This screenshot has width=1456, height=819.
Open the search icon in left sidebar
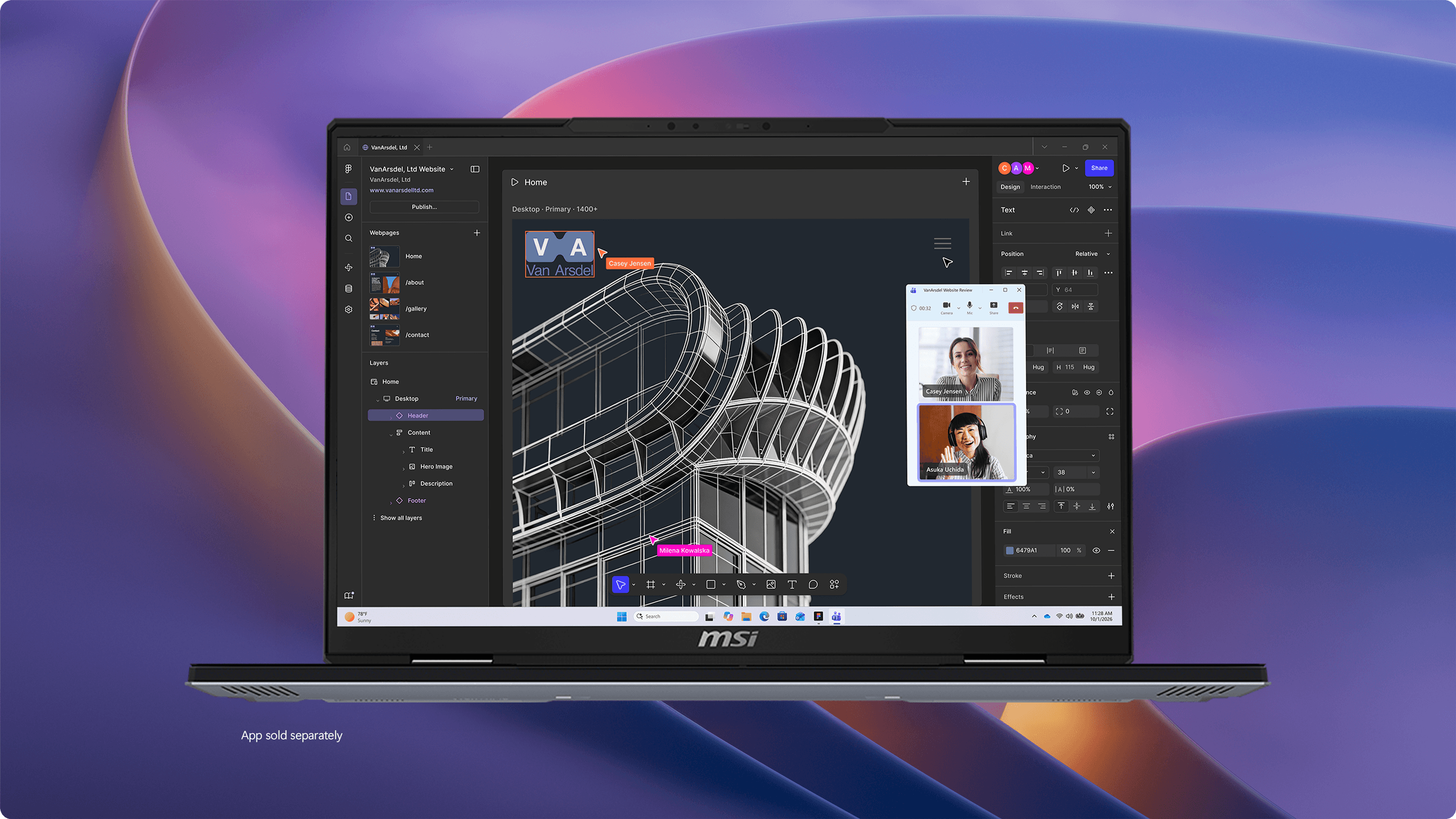[x=349, y=239]
